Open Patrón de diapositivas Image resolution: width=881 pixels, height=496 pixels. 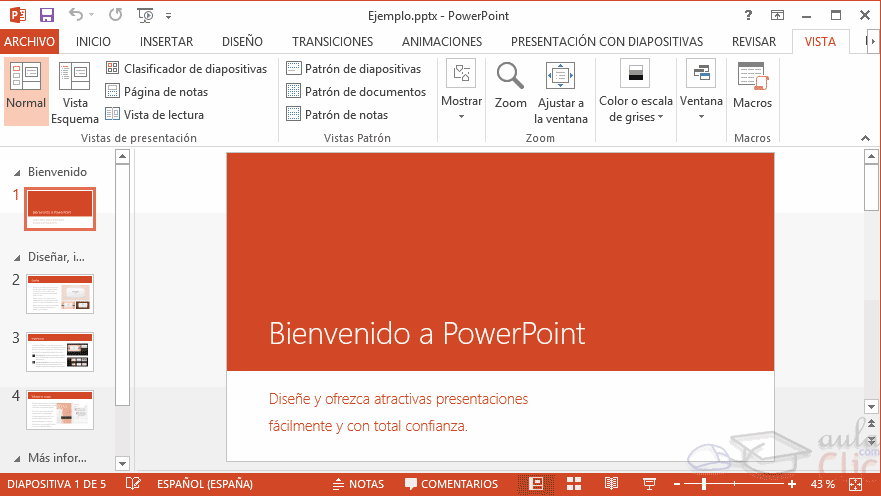click(x=353, y=69)
